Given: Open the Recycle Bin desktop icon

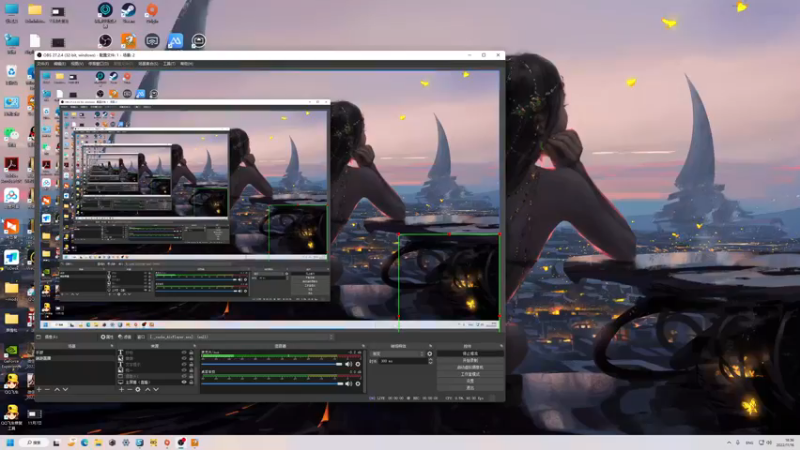Looking at the screenshot, I should (x=11, y=74).
